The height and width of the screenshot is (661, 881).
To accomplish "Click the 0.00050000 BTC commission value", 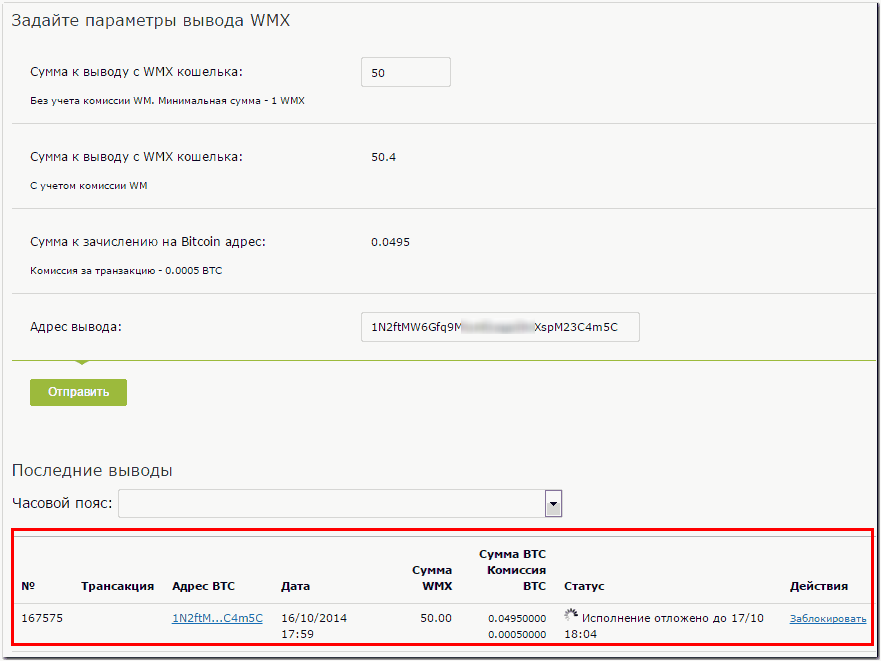I will point(517,635).
